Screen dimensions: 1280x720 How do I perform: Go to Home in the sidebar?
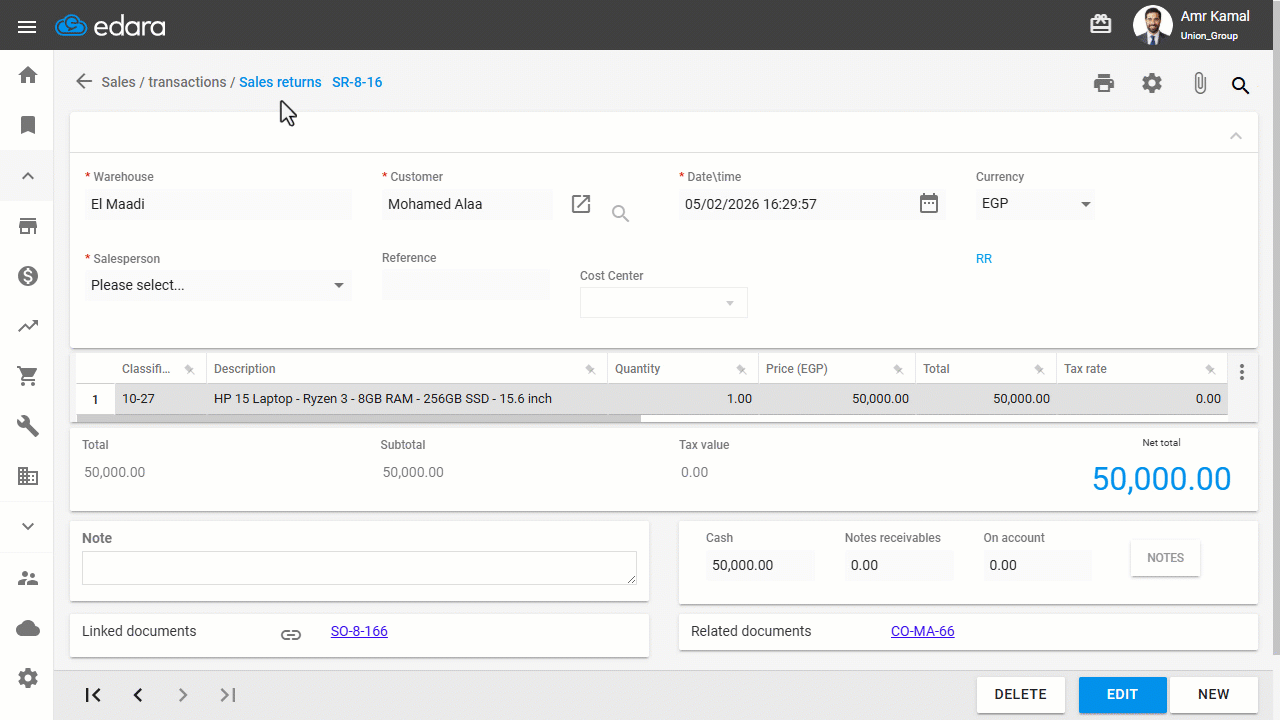28,75
